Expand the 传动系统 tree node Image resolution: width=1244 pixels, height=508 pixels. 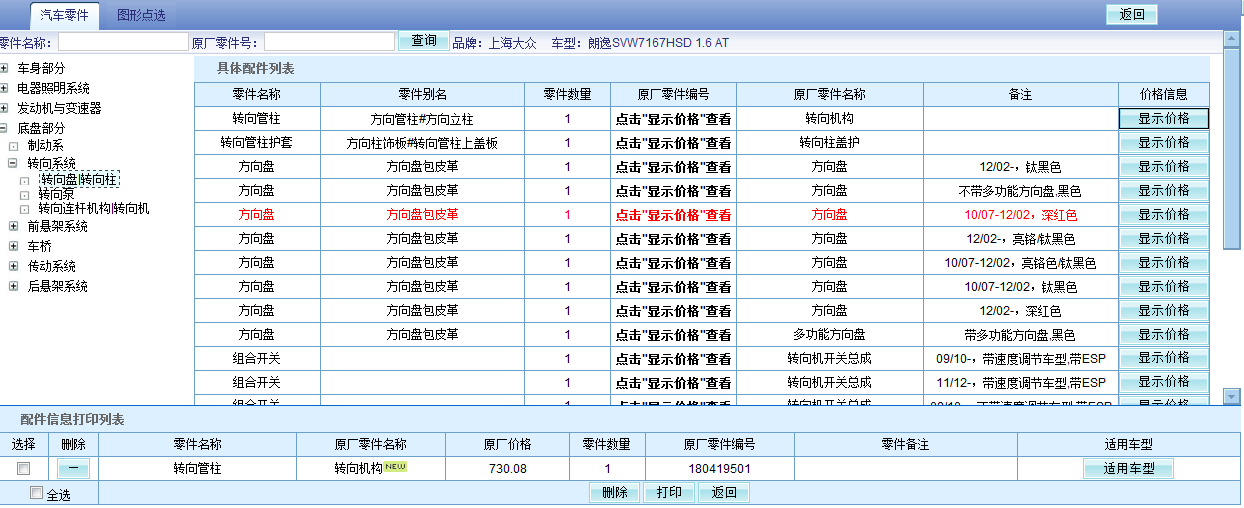14,266
